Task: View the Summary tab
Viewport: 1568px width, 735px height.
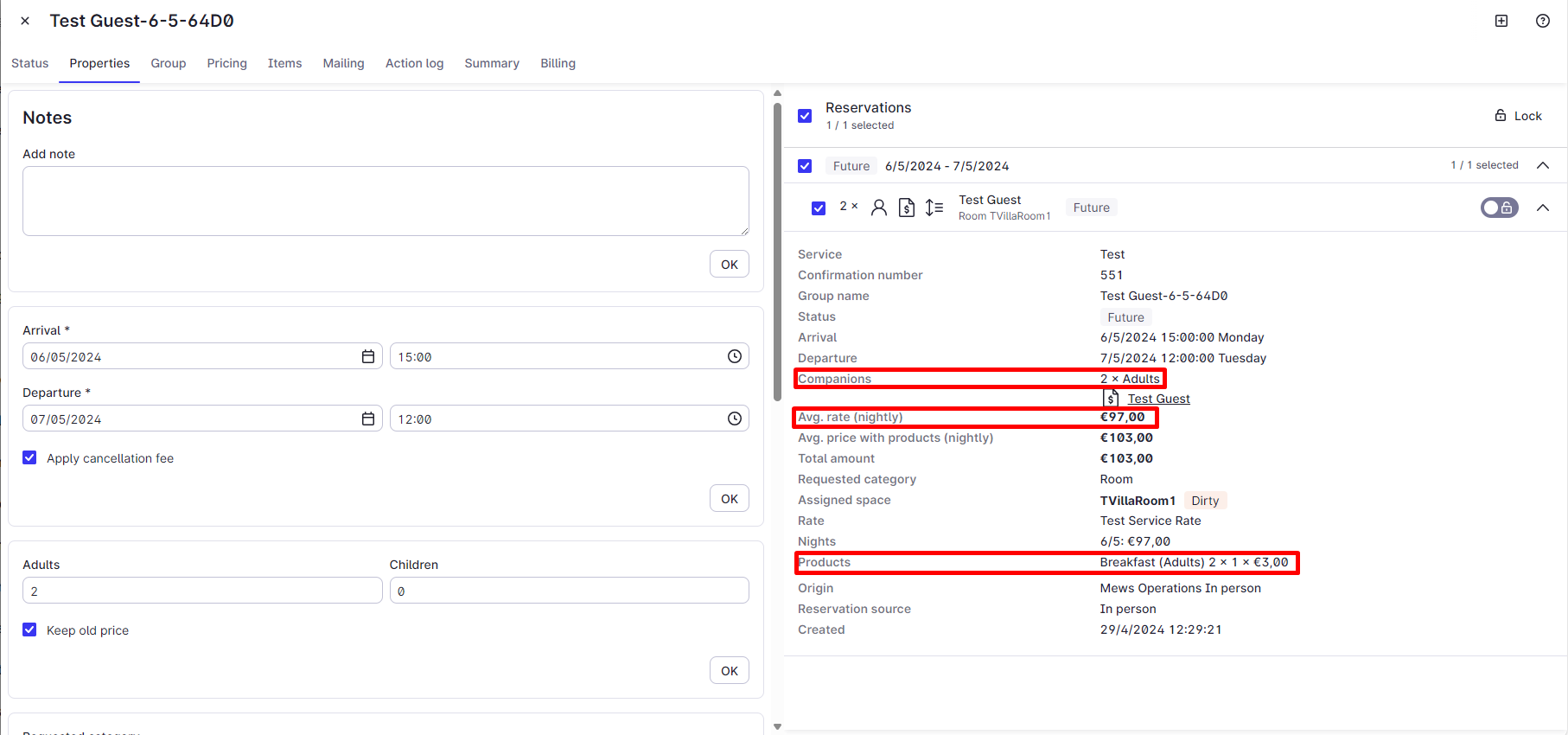Action: pos(492,63)
